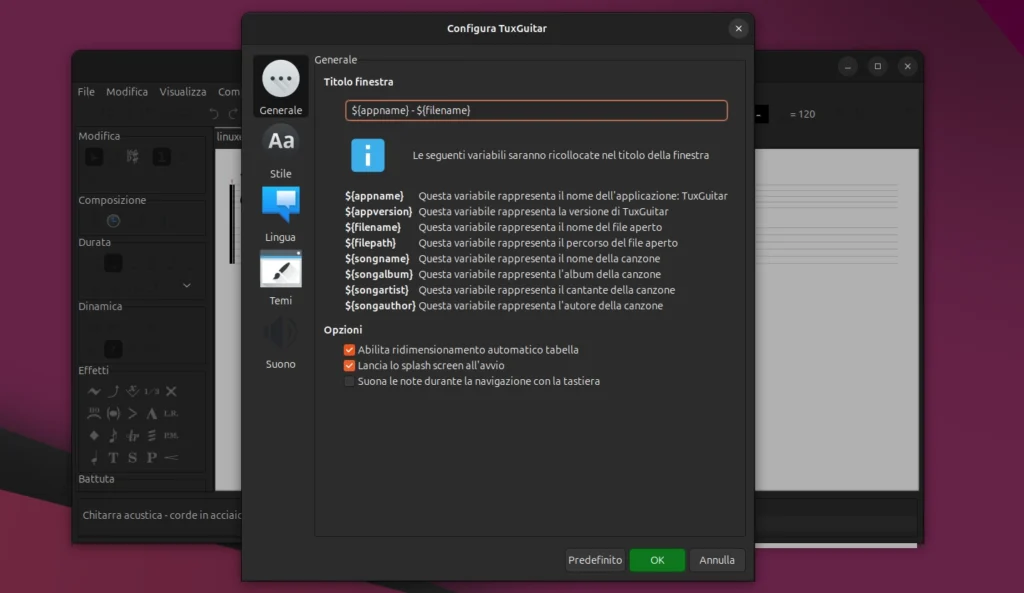
Task: Select the Stile settings icon
Action: 280,150
